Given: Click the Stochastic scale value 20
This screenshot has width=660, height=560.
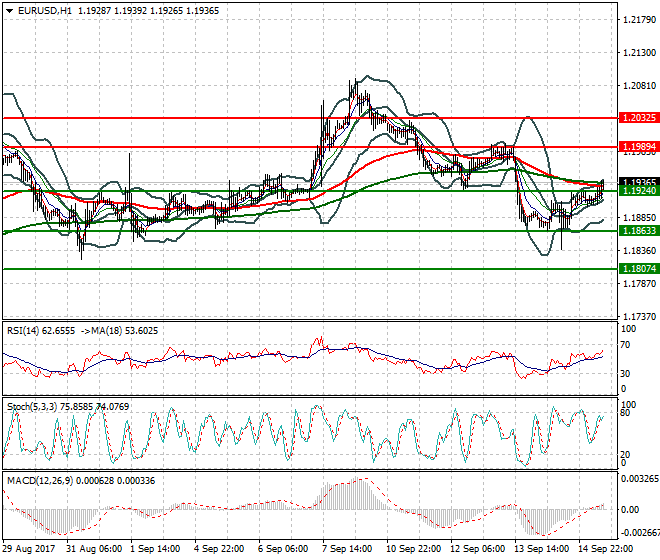Looking at the screenshot, I should (x=626, y=455).
